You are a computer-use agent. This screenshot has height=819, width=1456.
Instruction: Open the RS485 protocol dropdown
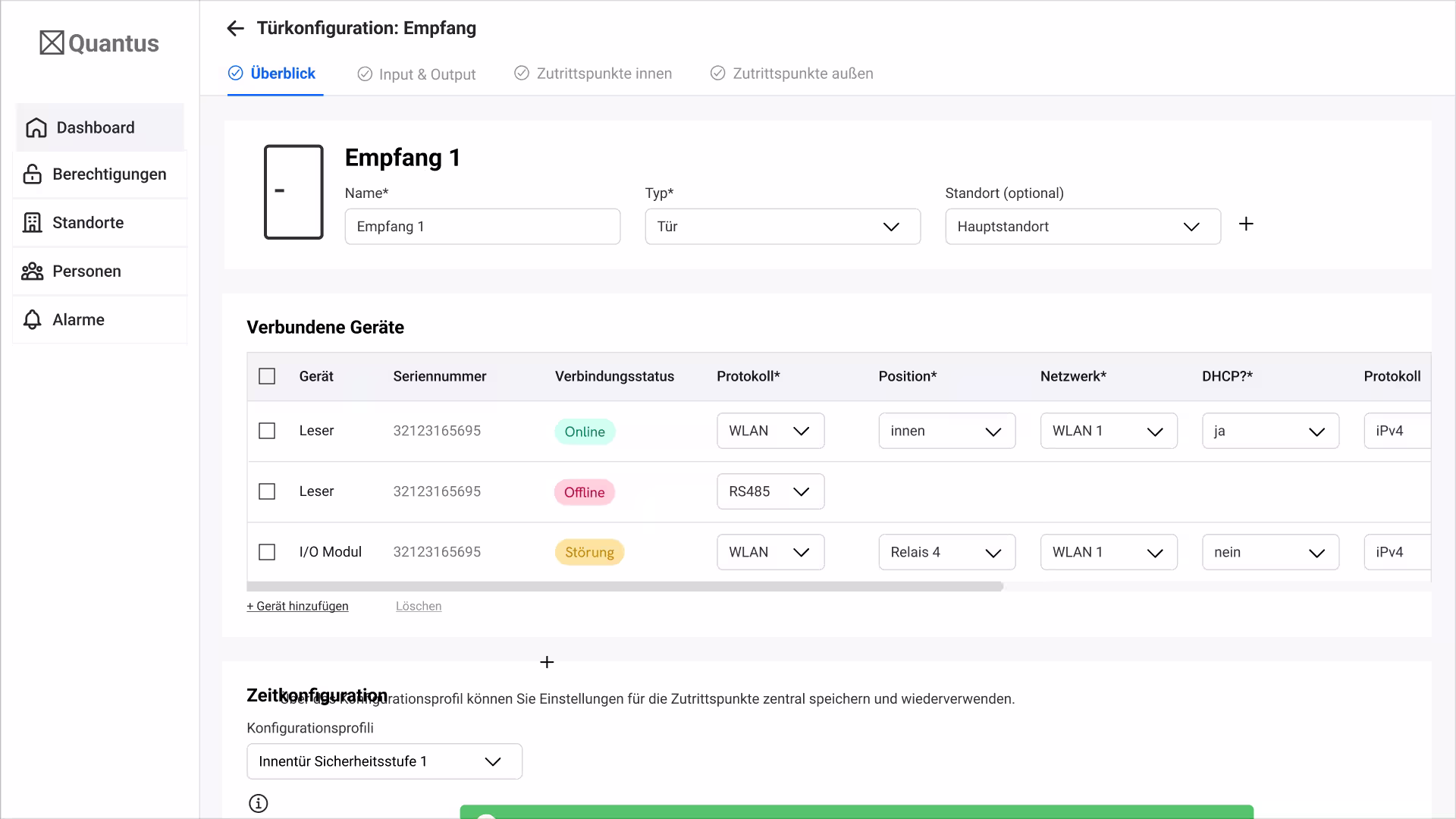pos(770,491)
